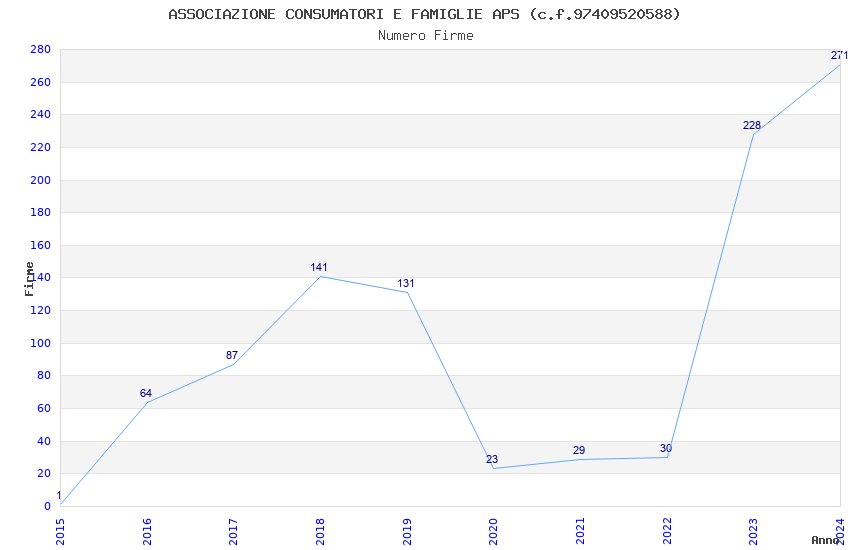
Task: Click the Anno x-axis title
Action: [825, 540]
